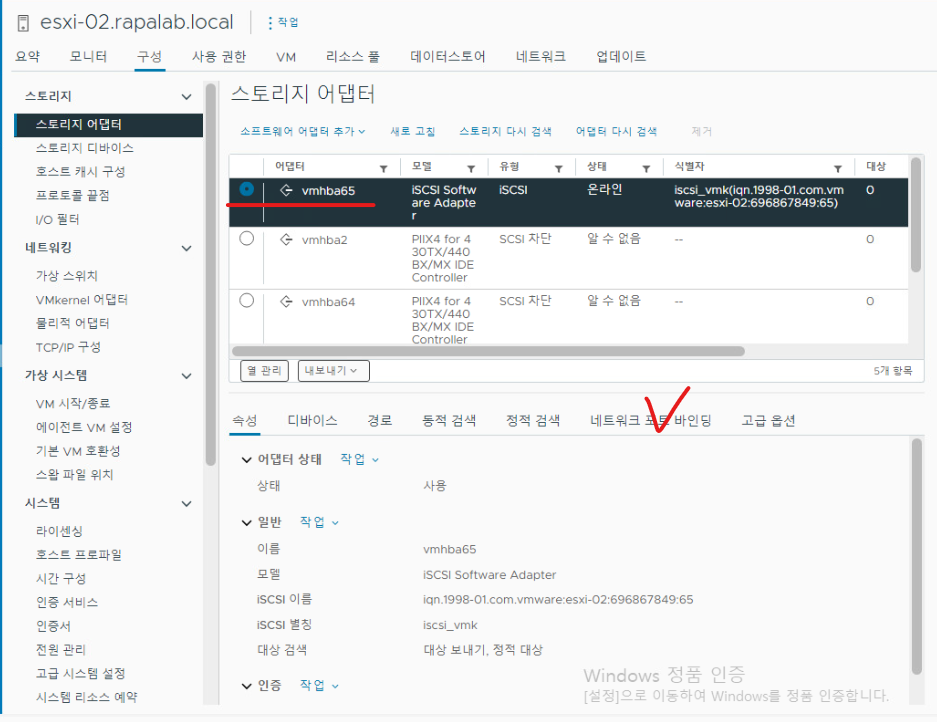Select the 구성 tab
Image resolution: width=937 pixels, height=722 pixels.
tap(149, 56)
